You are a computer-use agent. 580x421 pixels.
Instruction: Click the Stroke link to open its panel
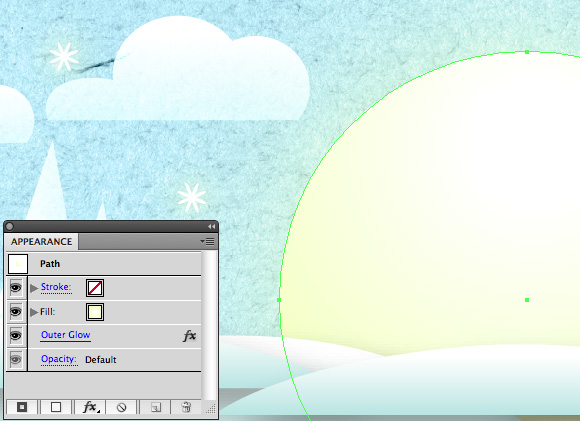(56, 287)
